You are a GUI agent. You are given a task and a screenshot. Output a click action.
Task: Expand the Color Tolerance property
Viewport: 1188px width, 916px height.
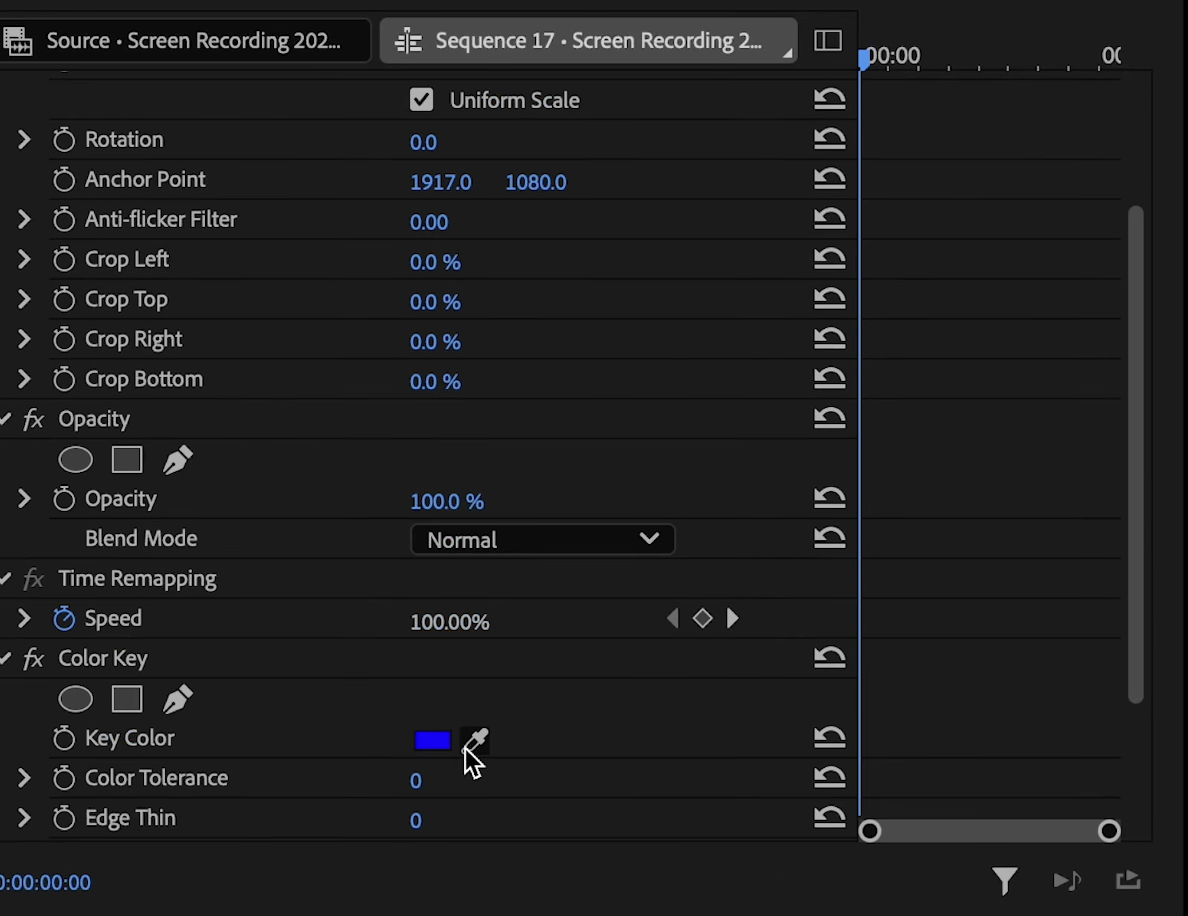coord(23,778)
